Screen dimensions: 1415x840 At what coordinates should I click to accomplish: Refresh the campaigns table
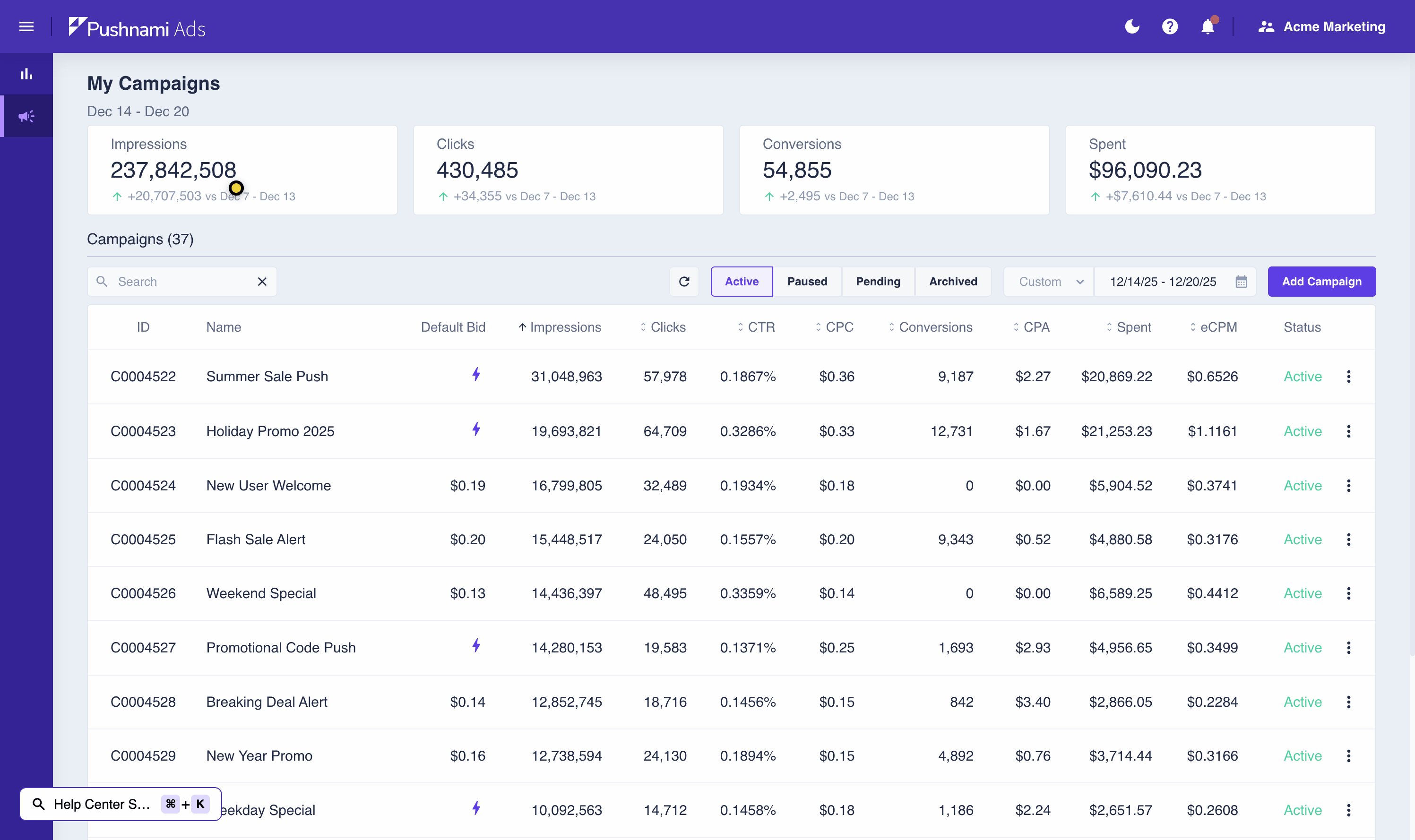click(684, 281)
